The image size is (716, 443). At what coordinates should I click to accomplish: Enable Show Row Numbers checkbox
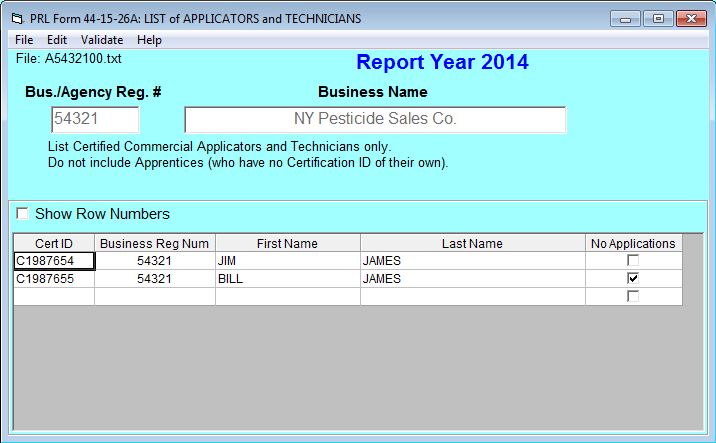click(23, 214)
